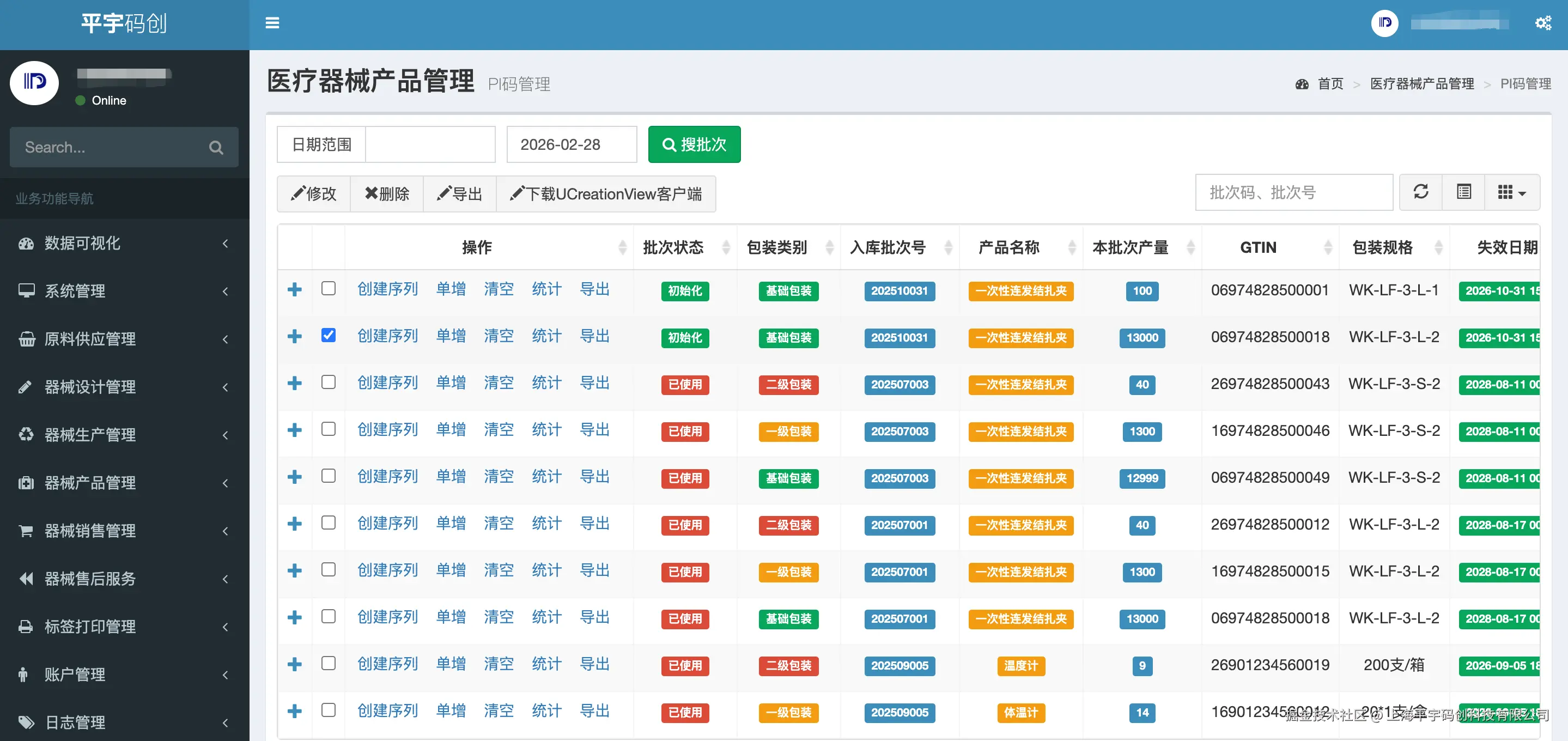Click the 搜批次 search button

coord(694,144)
